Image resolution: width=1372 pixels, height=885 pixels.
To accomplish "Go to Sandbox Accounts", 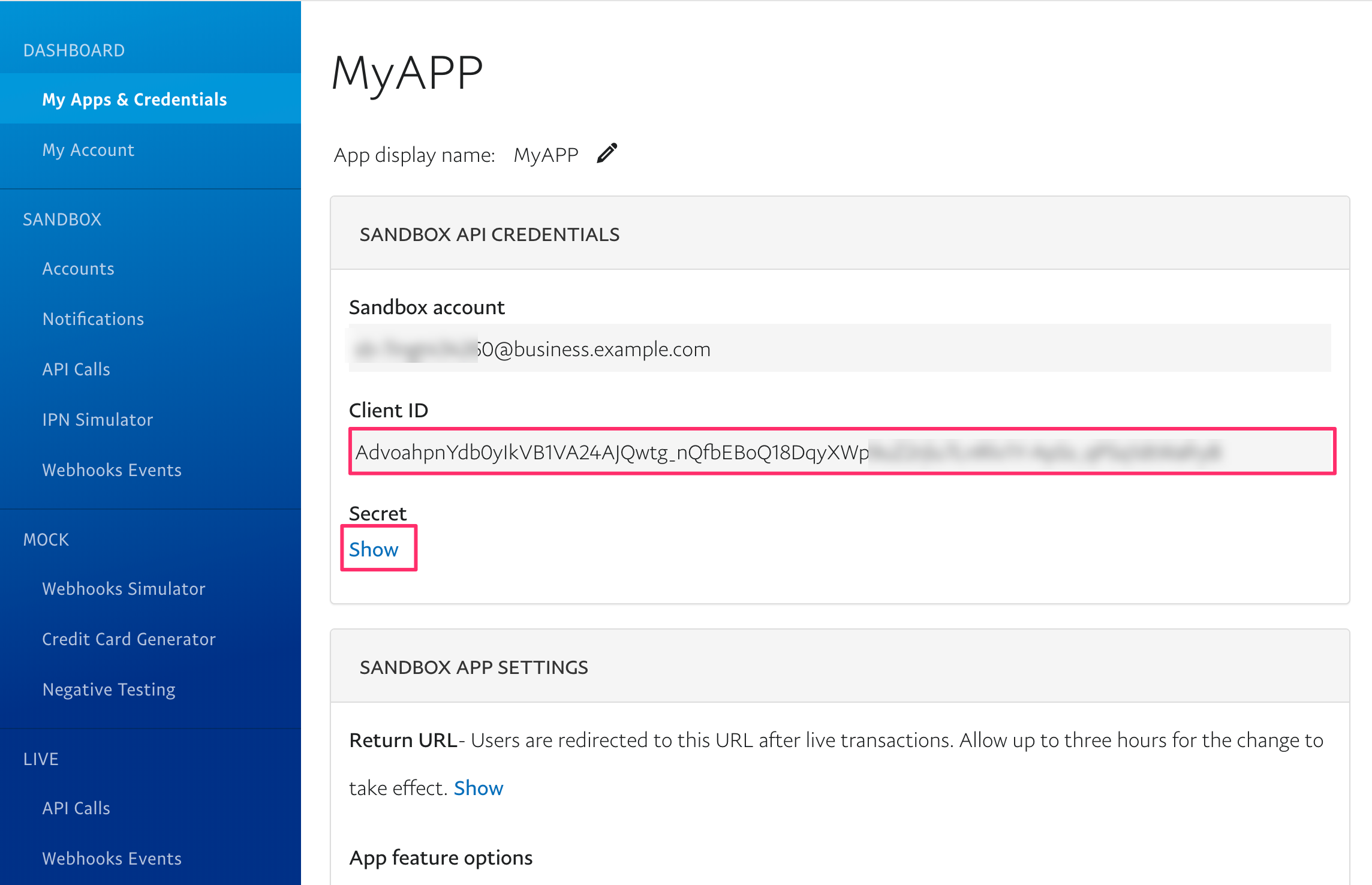I will coord(78,269).
